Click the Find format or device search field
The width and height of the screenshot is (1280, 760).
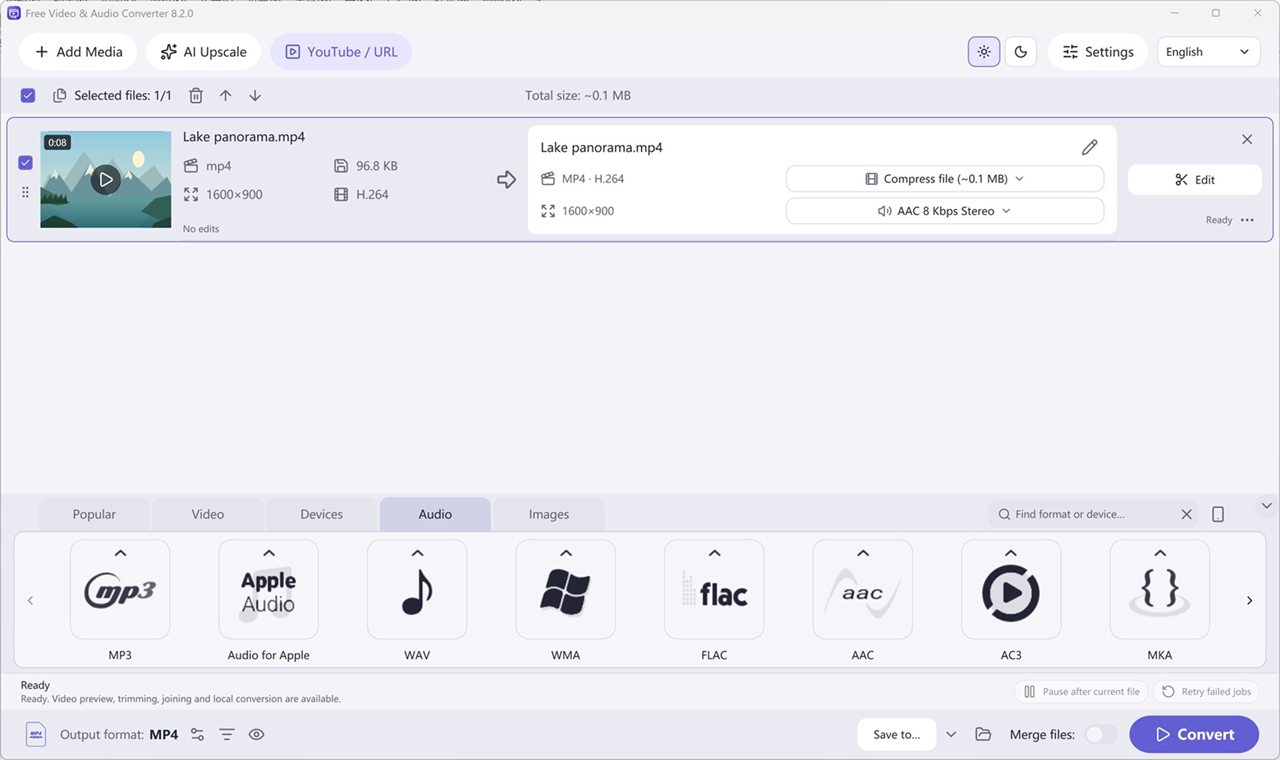(1092, 514)
